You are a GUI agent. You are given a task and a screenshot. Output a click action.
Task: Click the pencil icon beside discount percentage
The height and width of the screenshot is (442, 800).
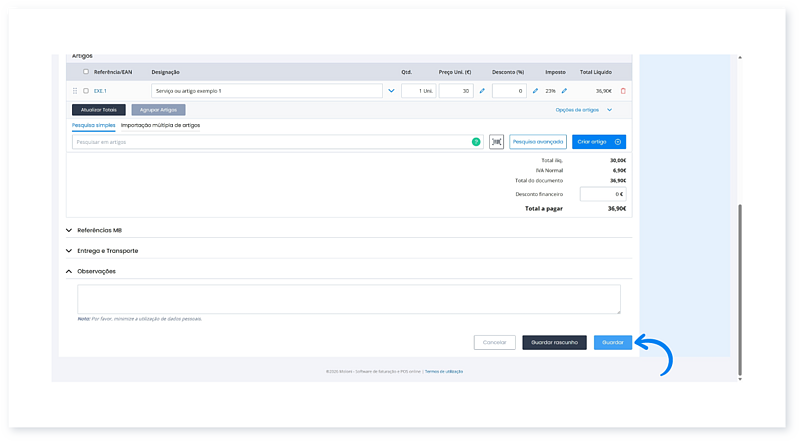tap(536, 91)
